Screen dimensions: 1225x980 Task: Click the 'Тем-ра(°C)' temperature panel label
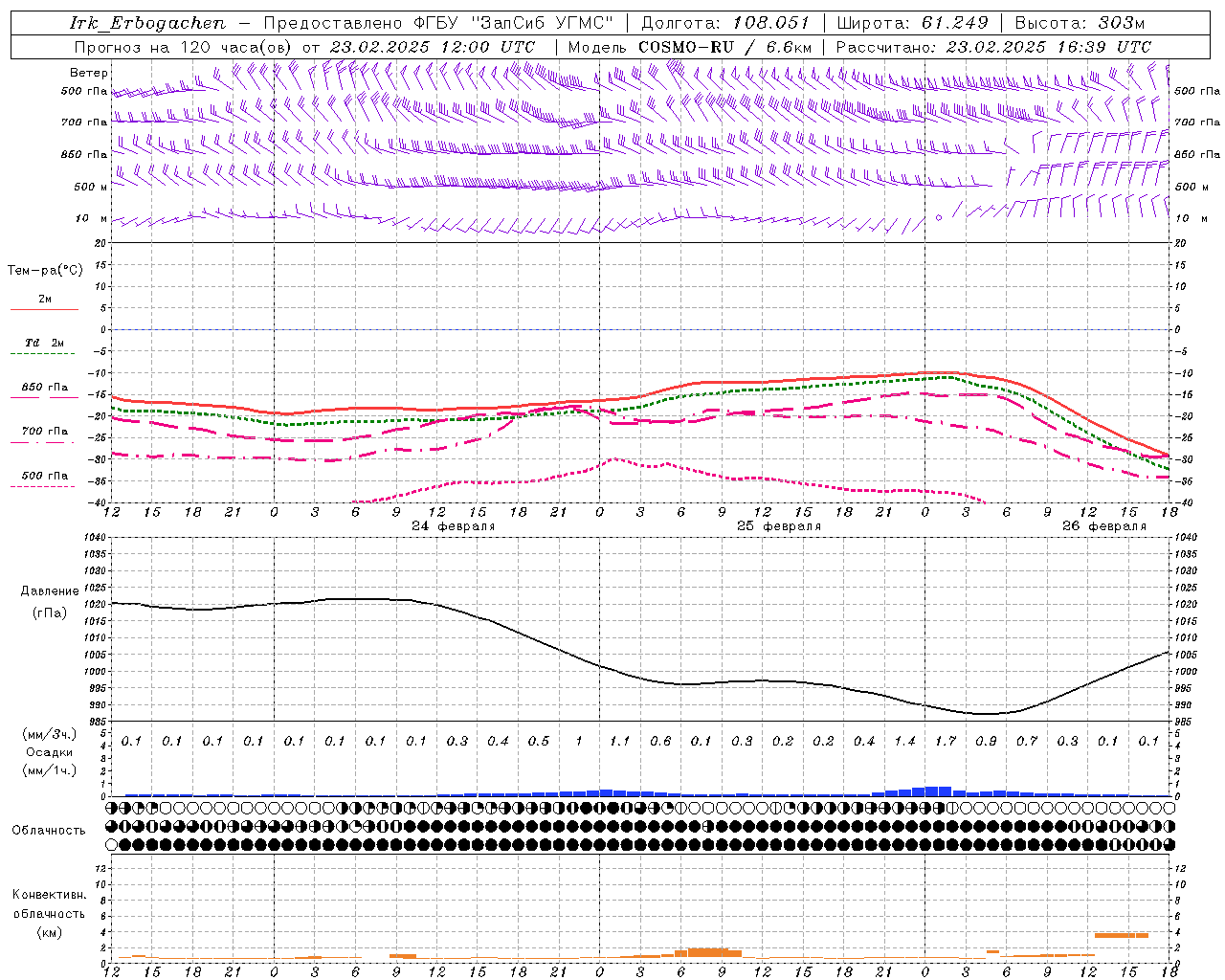point(45,271)
